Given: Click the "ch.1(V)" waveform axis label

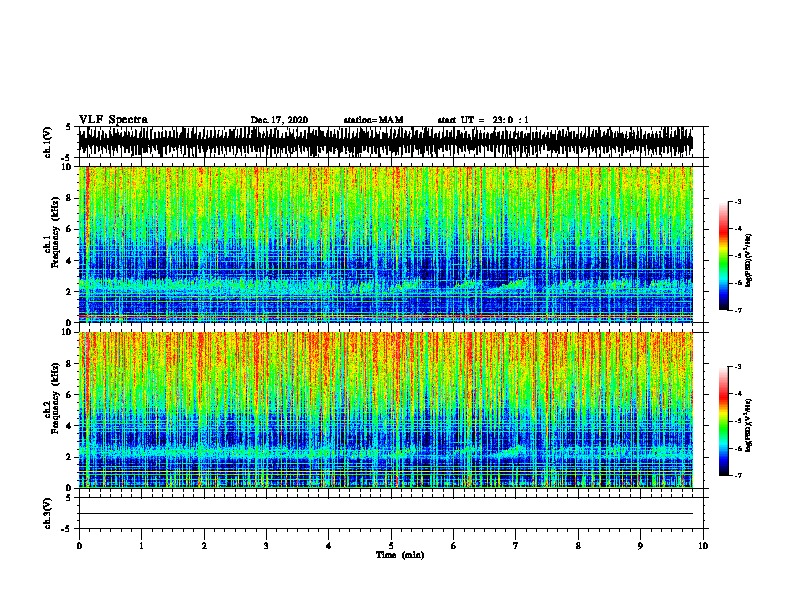Looking at the screenshot, I should tap(48, 142).
